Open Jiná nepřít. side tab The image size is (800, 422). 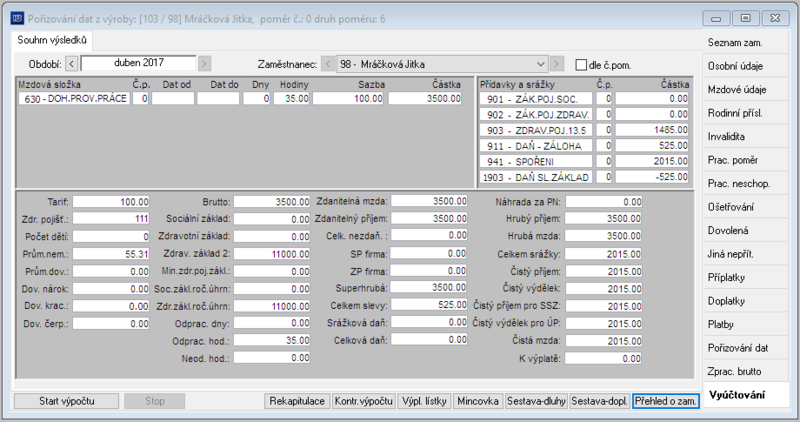pyautogui.click(x=745, y=254)
